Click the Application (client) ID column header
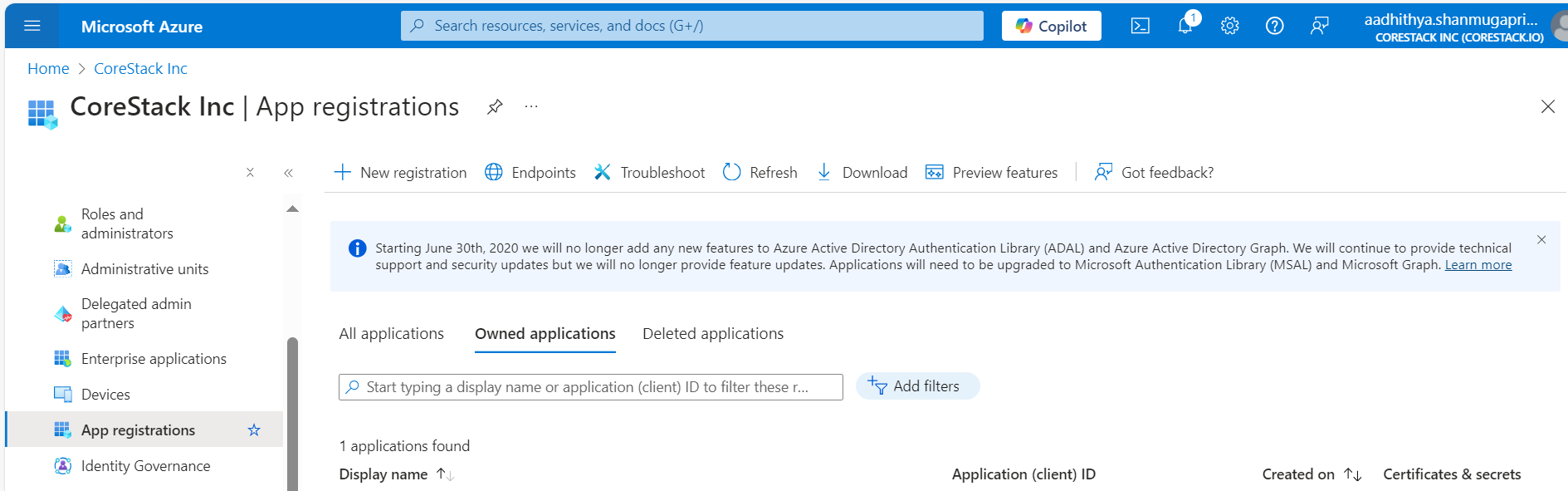Image resolution: width=1568 pixels, height=491 pixels. pos(1023,474)
